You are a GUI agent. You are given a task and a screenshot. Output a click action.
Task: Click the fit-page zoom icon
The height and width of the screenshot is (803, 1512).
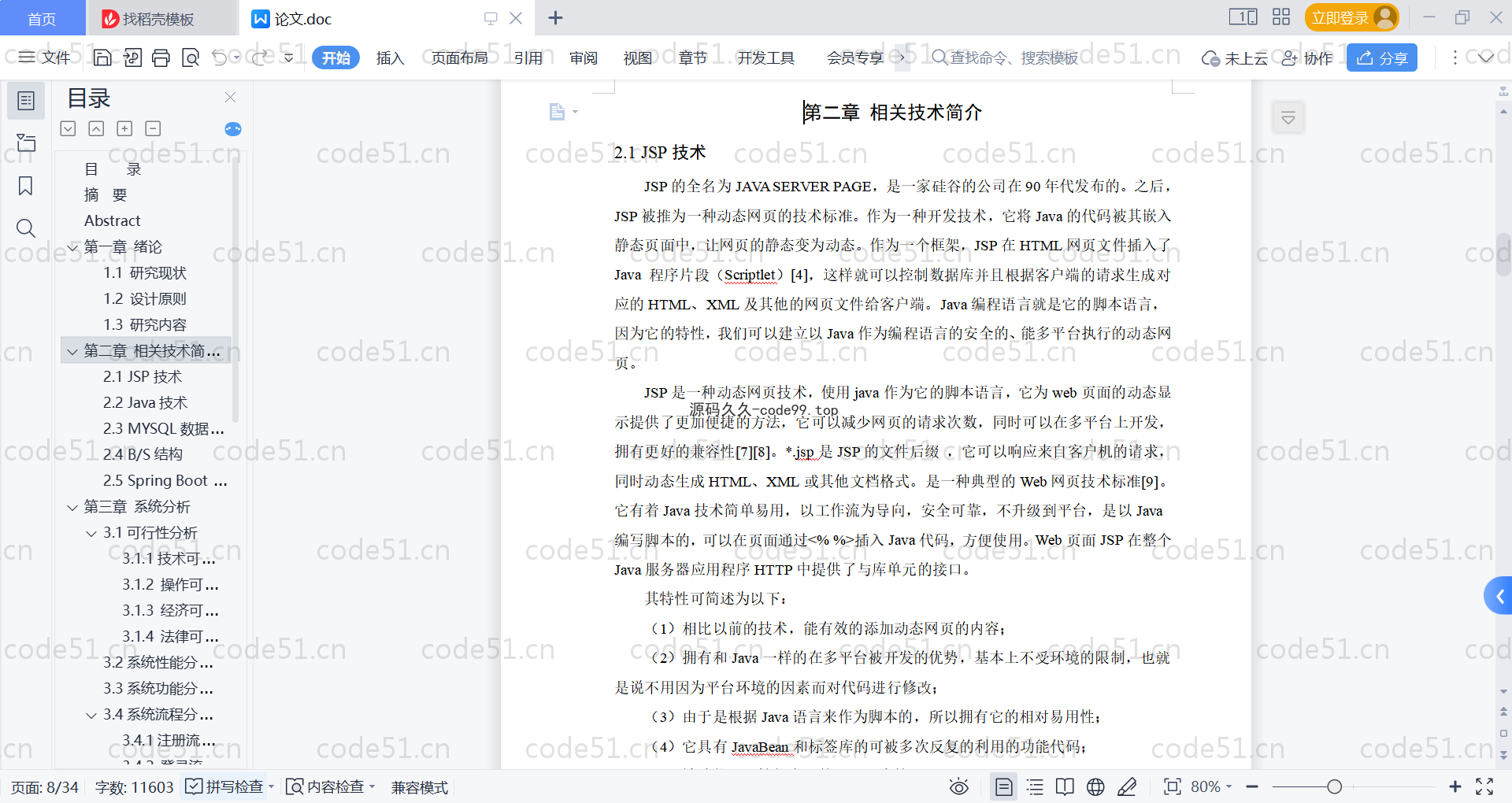1173,786
